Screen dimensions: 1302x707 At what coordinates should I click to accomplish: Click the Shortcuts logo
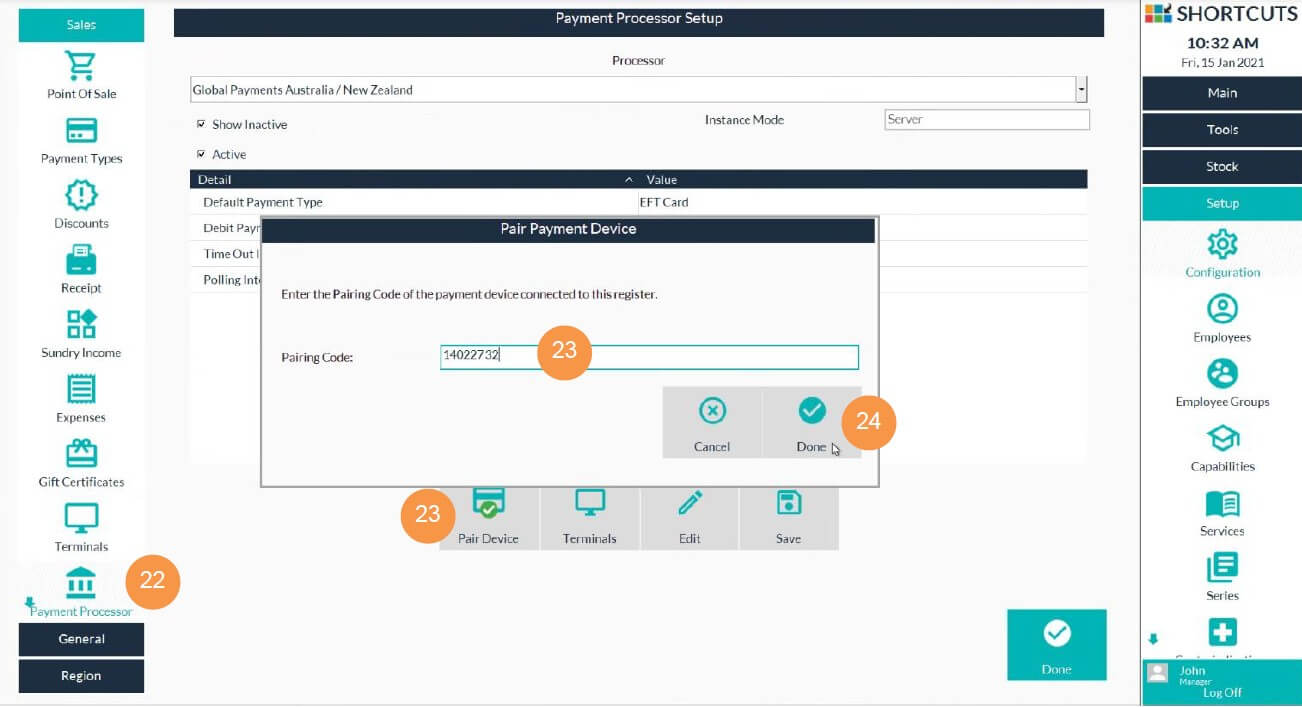pos(1221,13)
